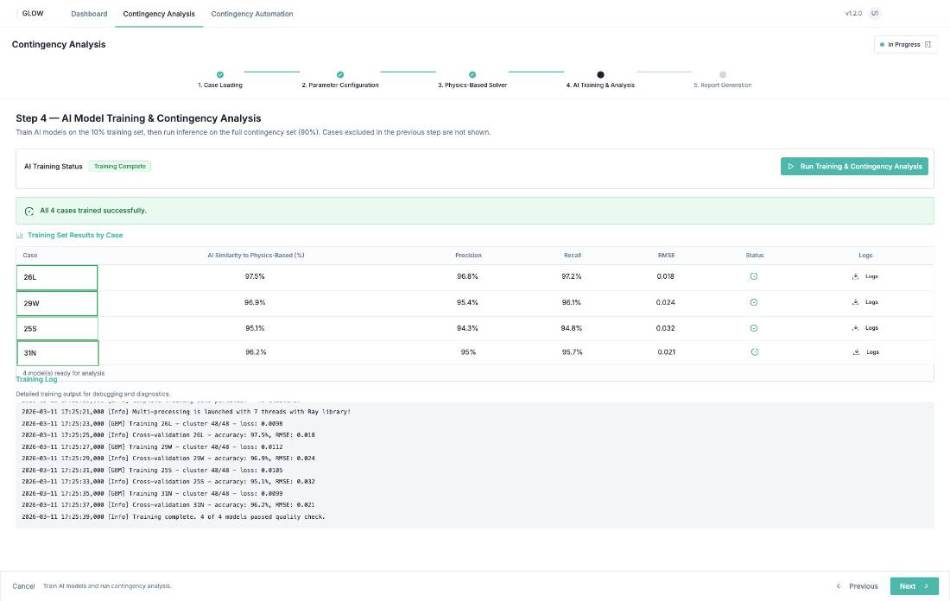Select the Contingency Analysis tab

pos(159,13)
